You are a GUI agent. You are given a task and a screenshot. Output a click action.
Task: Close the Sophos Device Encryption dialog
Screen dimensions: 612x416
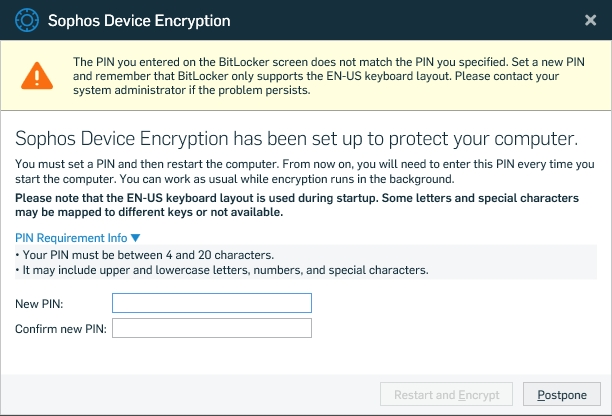590,20
